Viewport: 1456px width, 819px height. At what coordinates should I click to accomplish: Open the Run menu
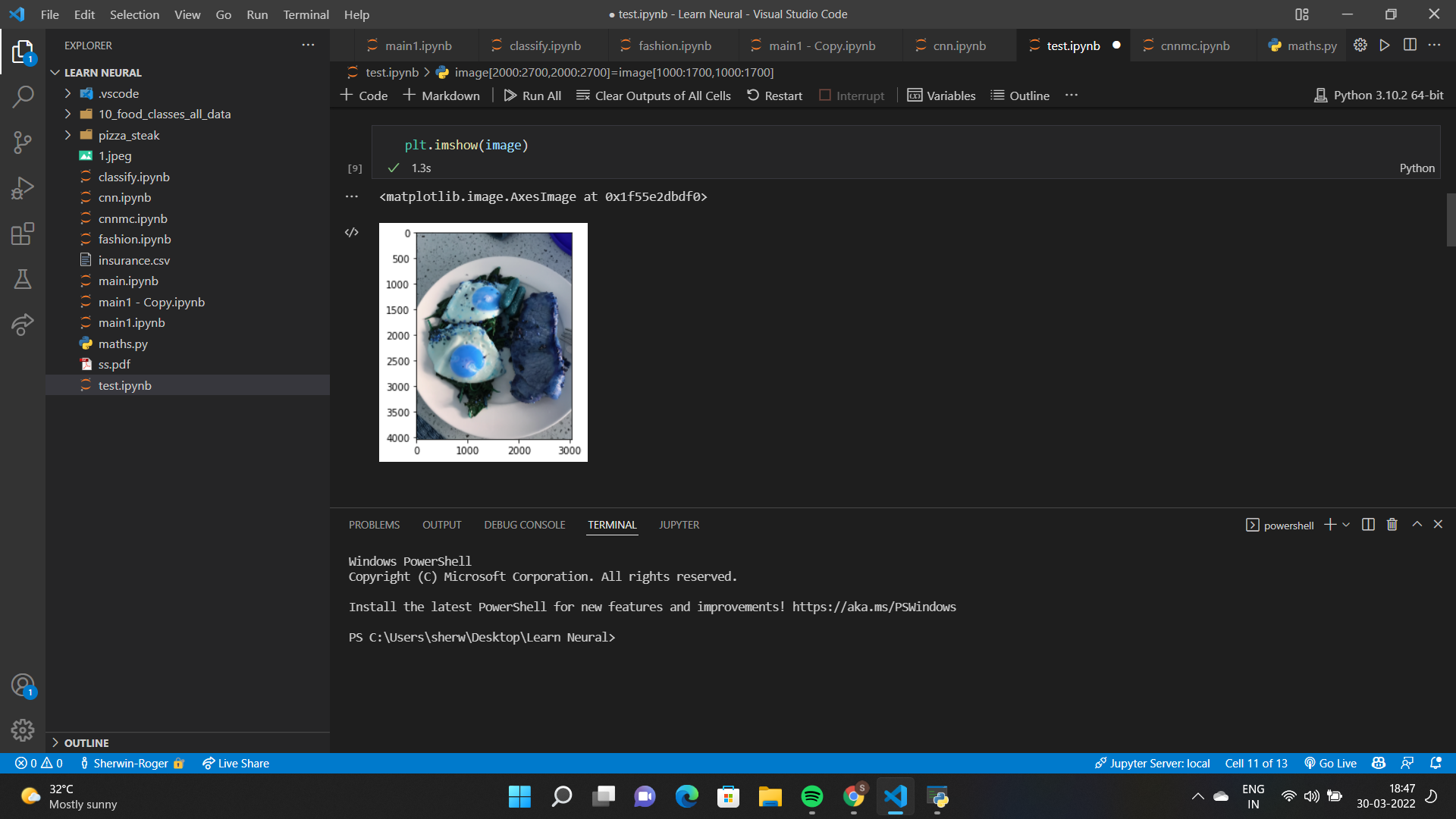pos(257,14)
